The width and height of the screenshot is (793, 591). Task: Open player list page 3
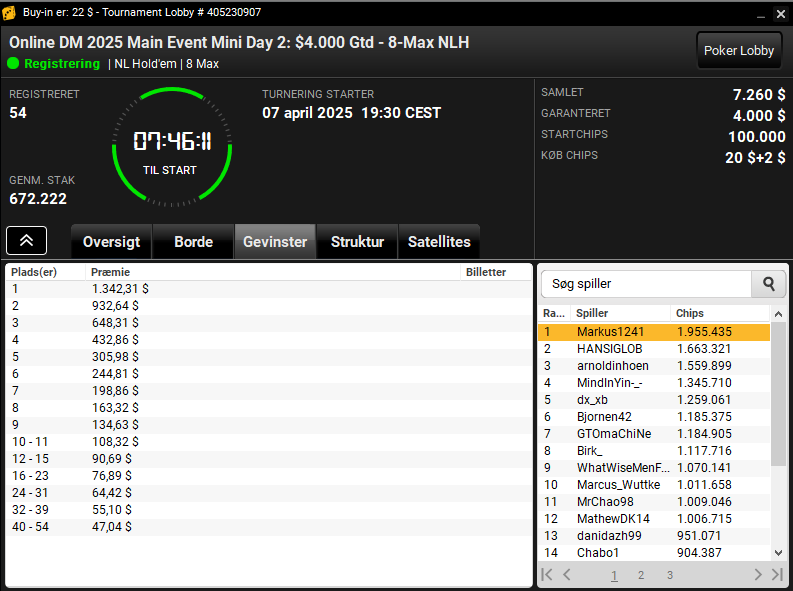[x=670, y=575]
